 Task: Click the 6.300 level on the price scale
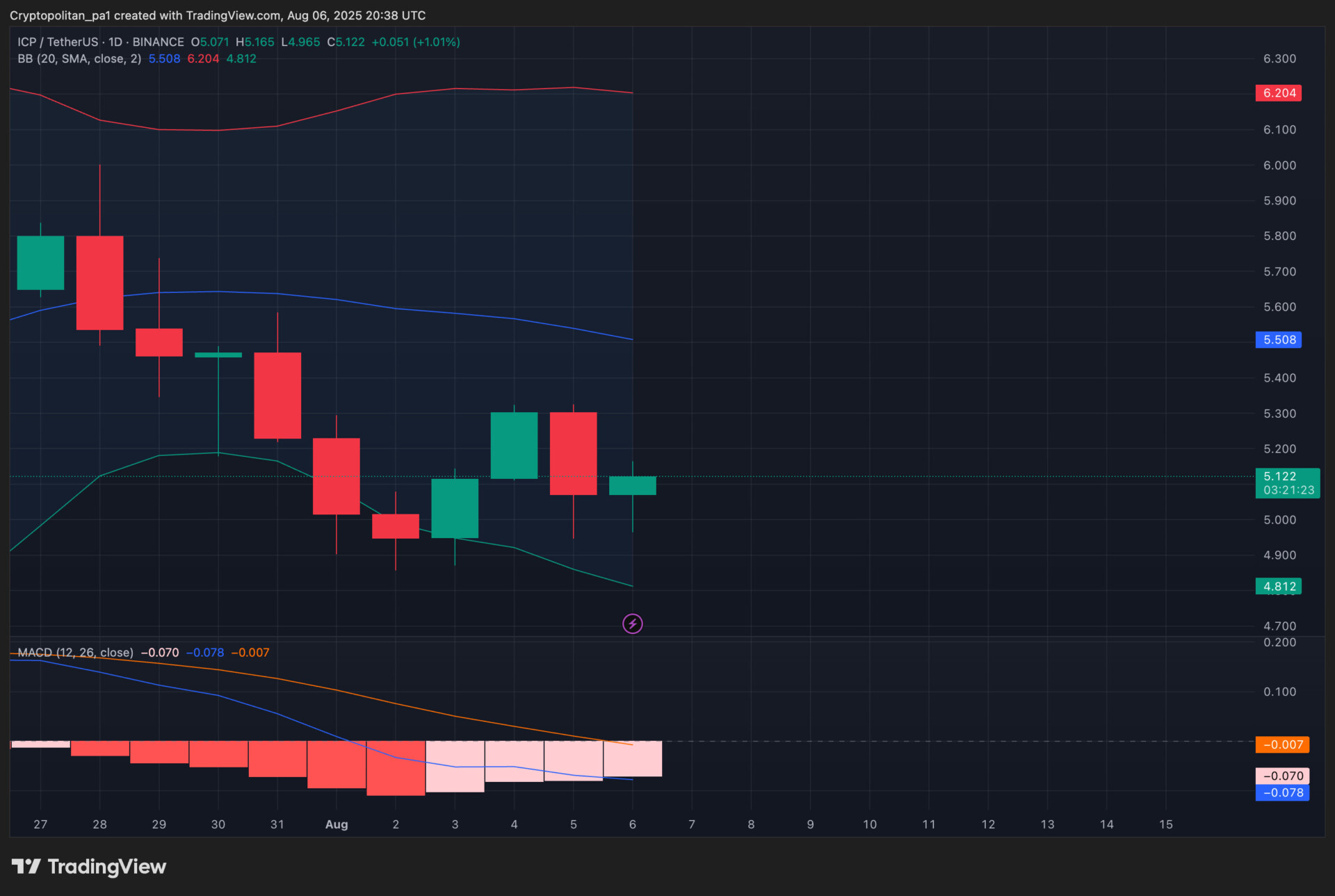(1279, 59)
